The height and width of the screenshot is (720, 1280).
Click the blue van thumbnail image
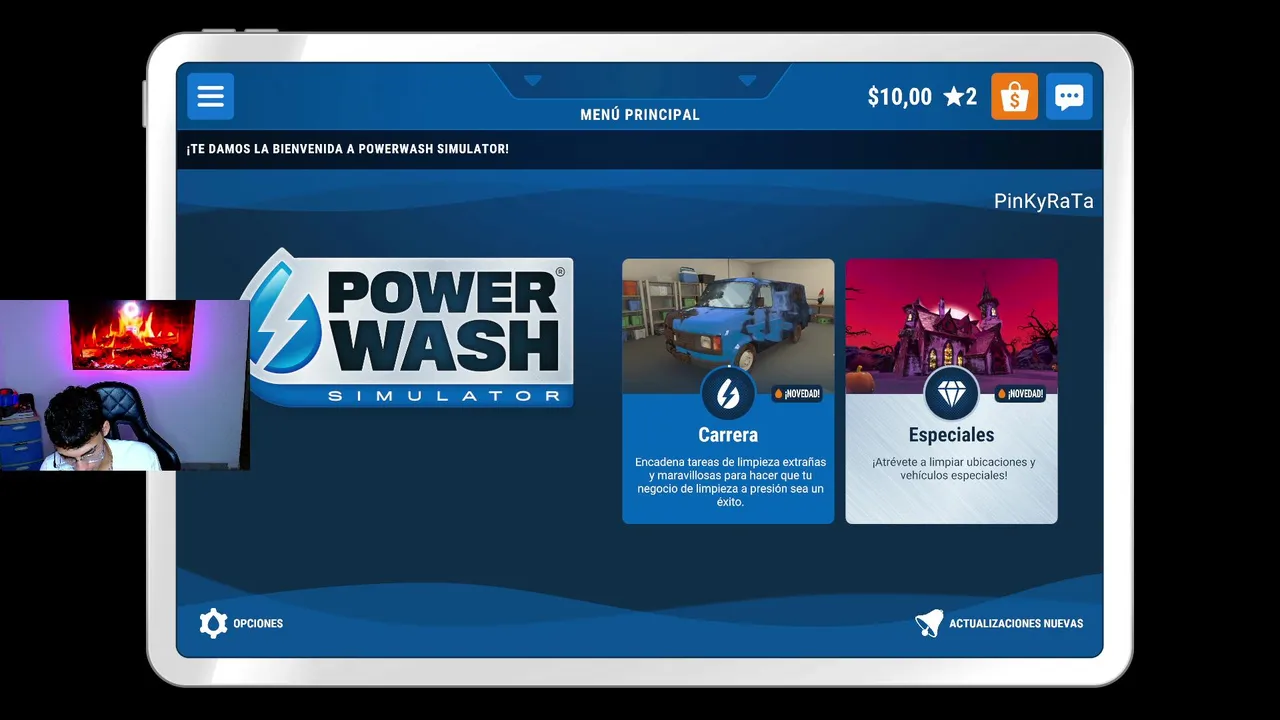(728, 326)
